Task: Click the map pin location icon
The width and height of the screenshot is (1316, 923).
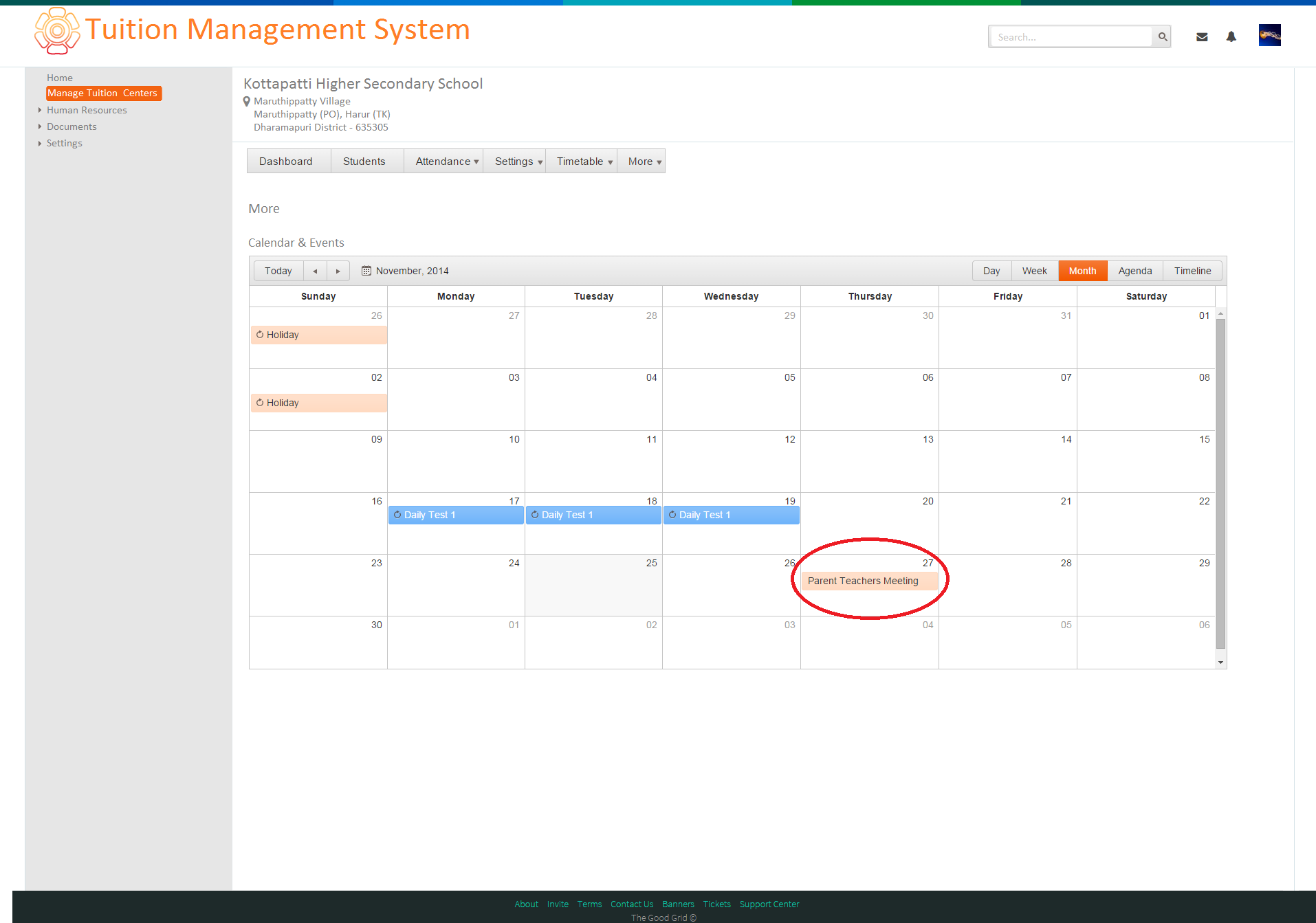Action: tap(247, 102)
